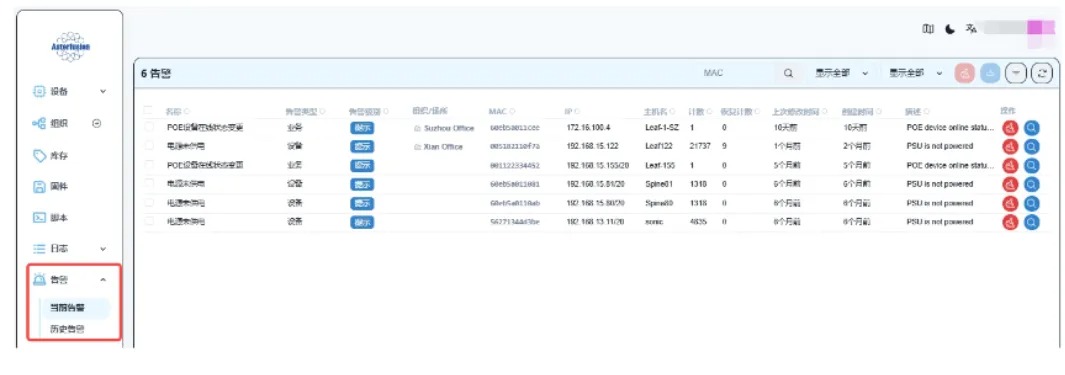Select 历史告警 in the sidebar submenu
The width and height of the screenshot is (1065, 375).
68,329
